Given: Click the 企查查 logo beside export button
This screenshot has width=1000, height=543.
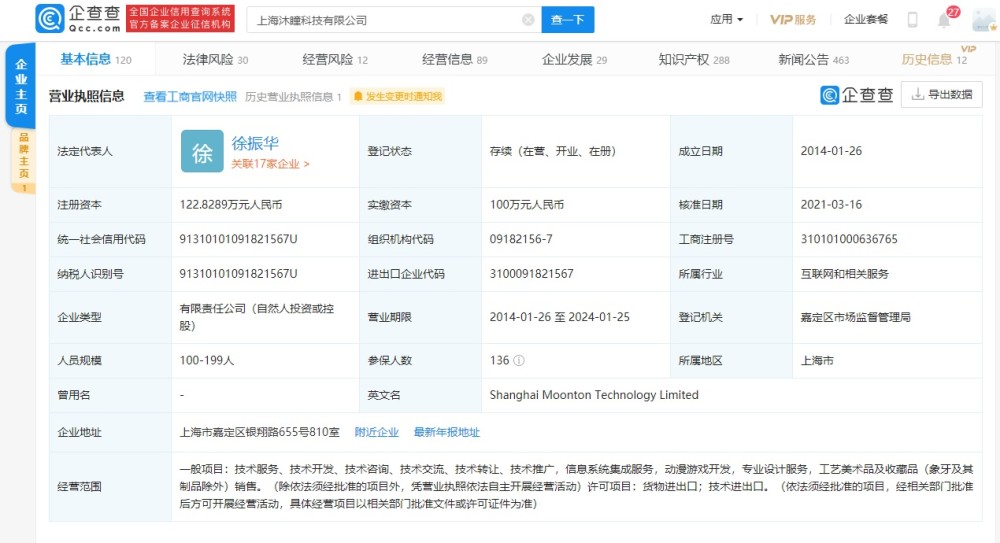Looking at the screenshot, I should pos(856,95).
